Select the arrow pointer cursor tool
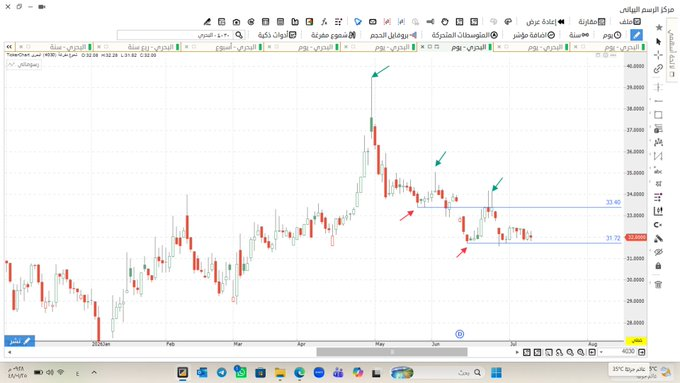This screenshot has width=680, height=383. pyautogui.click(x=659, y=41)
